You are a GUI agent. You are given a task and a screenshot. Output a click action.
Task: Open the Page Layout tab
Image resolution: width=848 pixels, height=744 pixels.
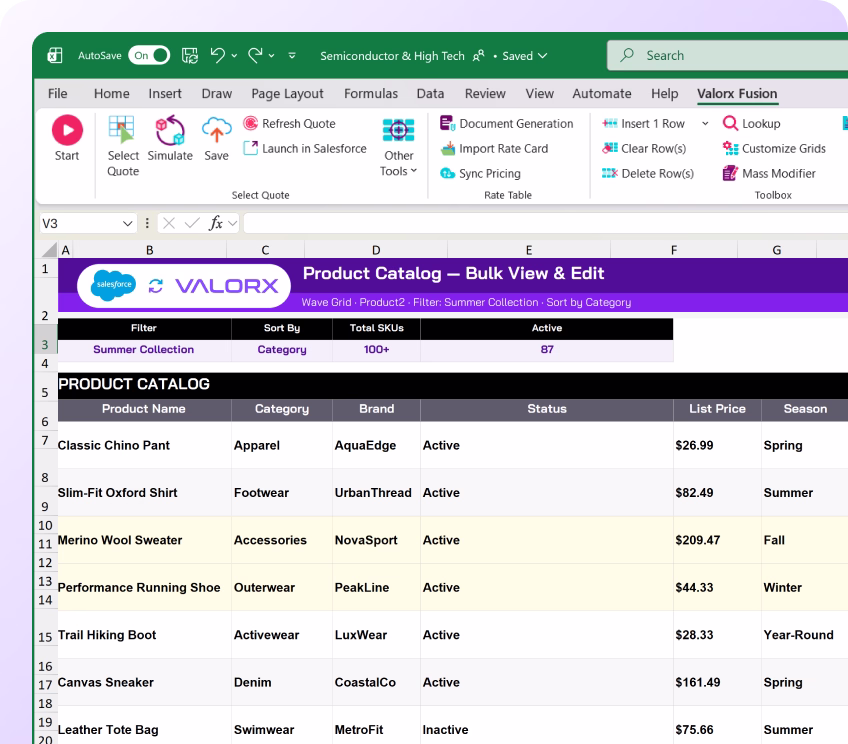[287, 94]
